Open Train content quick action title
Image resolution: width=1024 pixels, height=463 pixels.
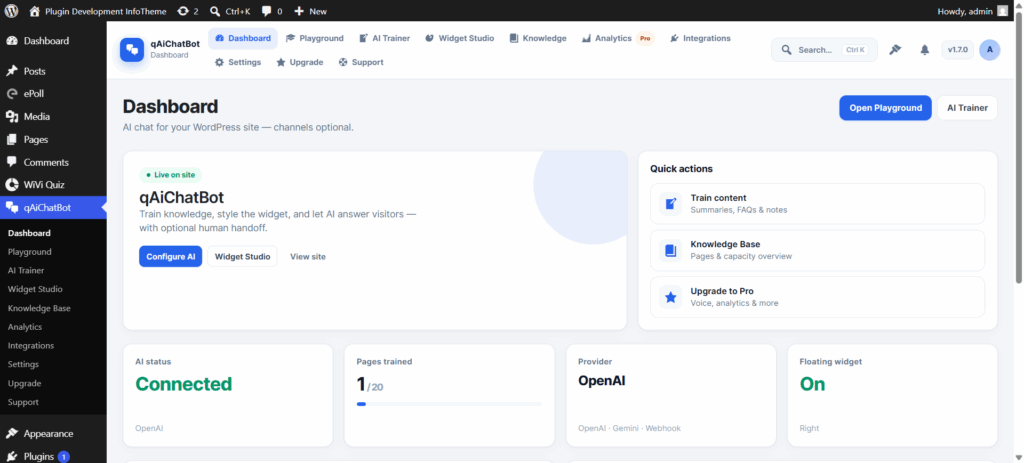click(718, 198)
